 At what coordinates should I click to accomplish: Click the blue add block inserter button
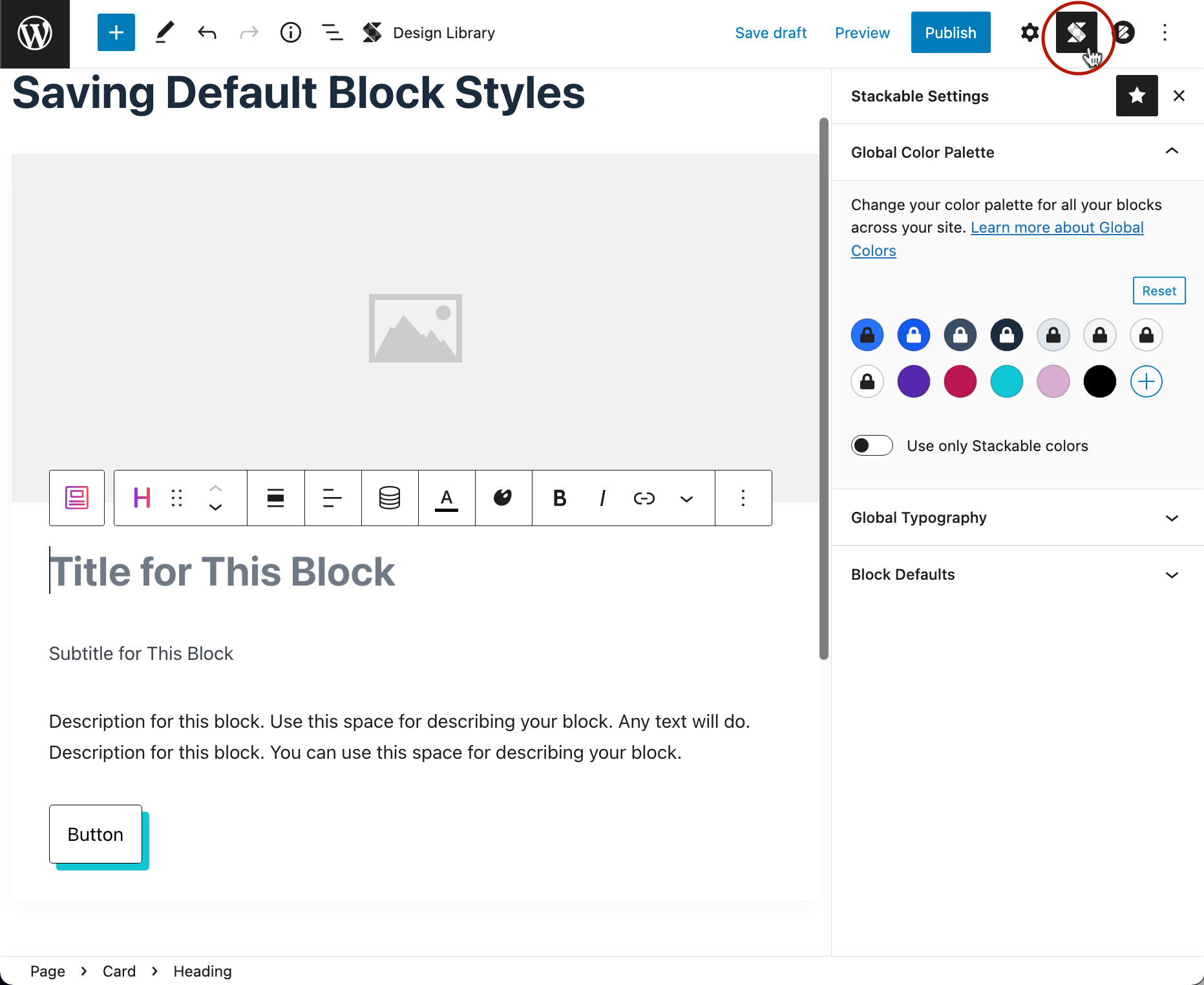tap(116, 32)
